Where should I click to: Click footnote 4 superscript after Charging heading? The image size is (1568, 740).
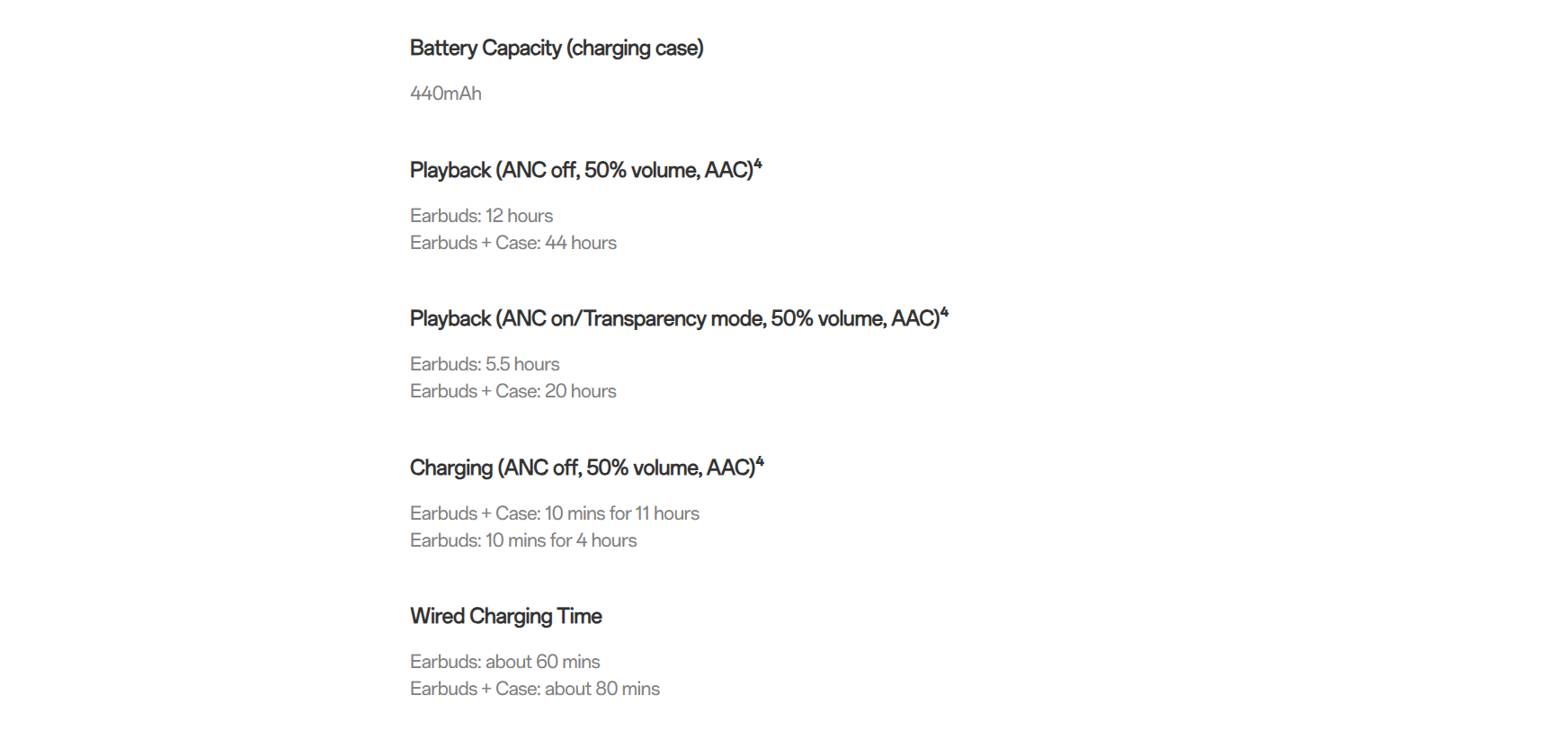coord(760,461)
